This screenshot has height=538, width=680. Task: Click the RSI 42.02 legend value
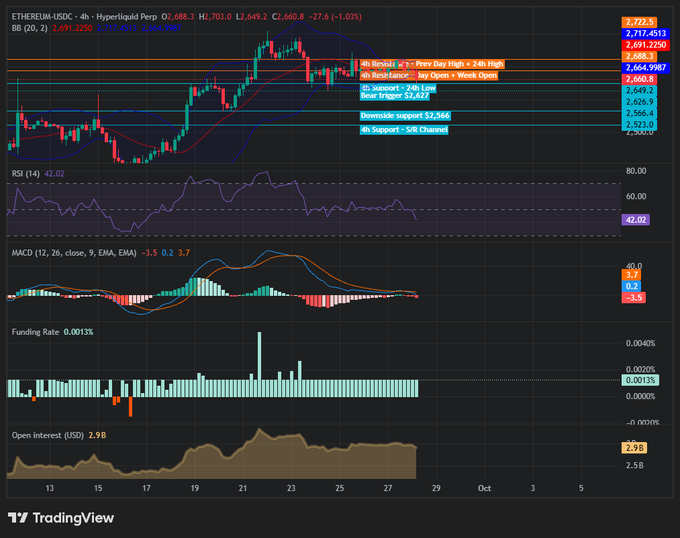click(54, 174)
